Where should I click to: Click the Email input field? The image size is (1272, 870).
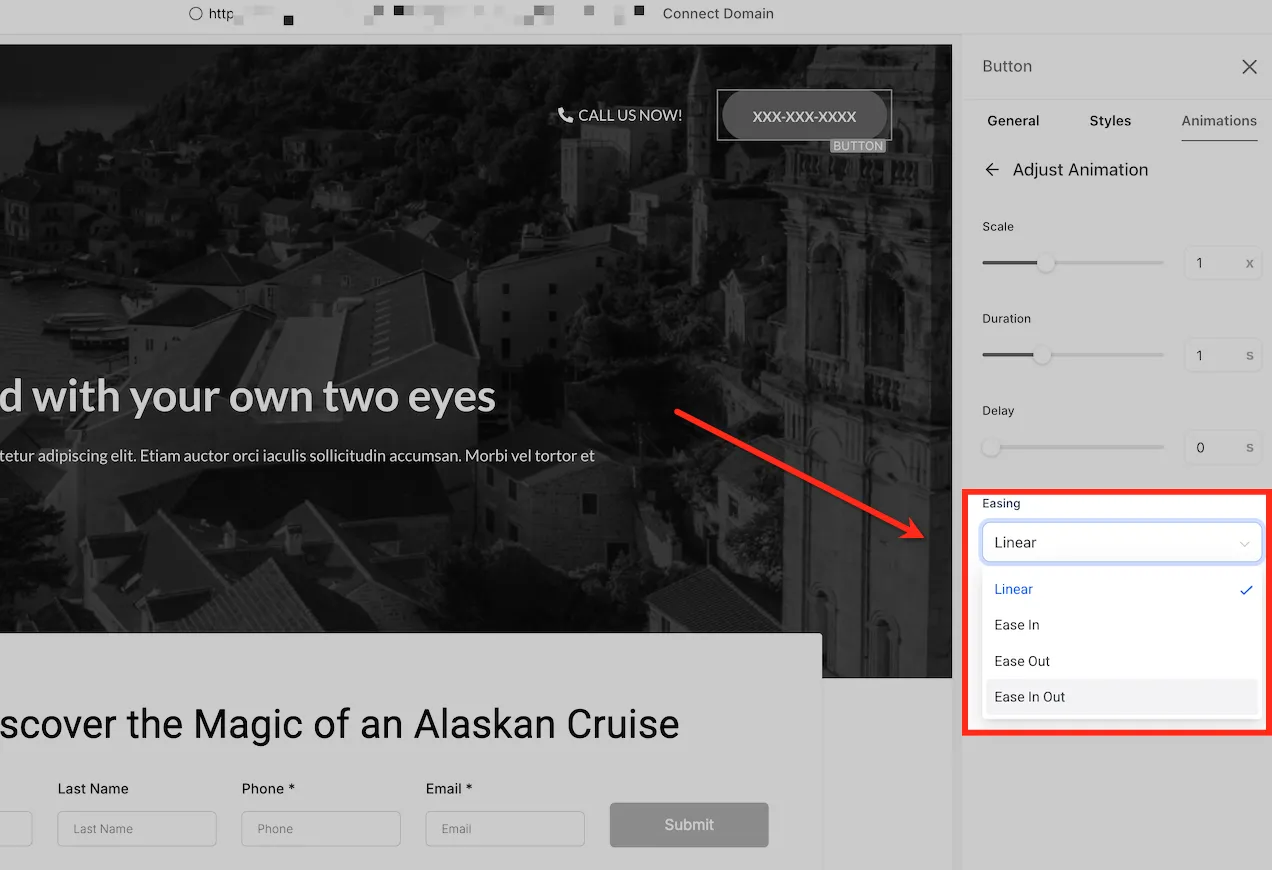(505, 829)
